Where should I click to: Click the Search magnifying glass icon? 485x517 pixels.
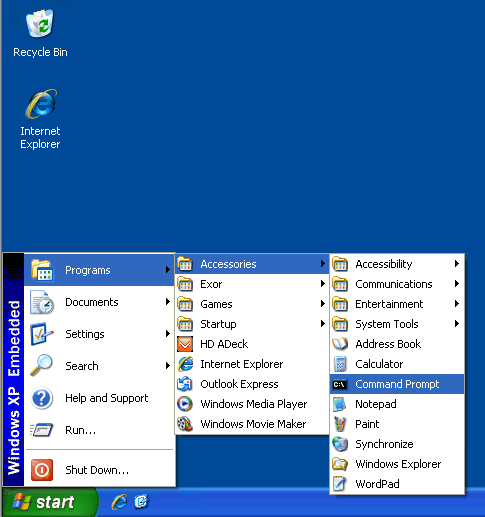41,365
